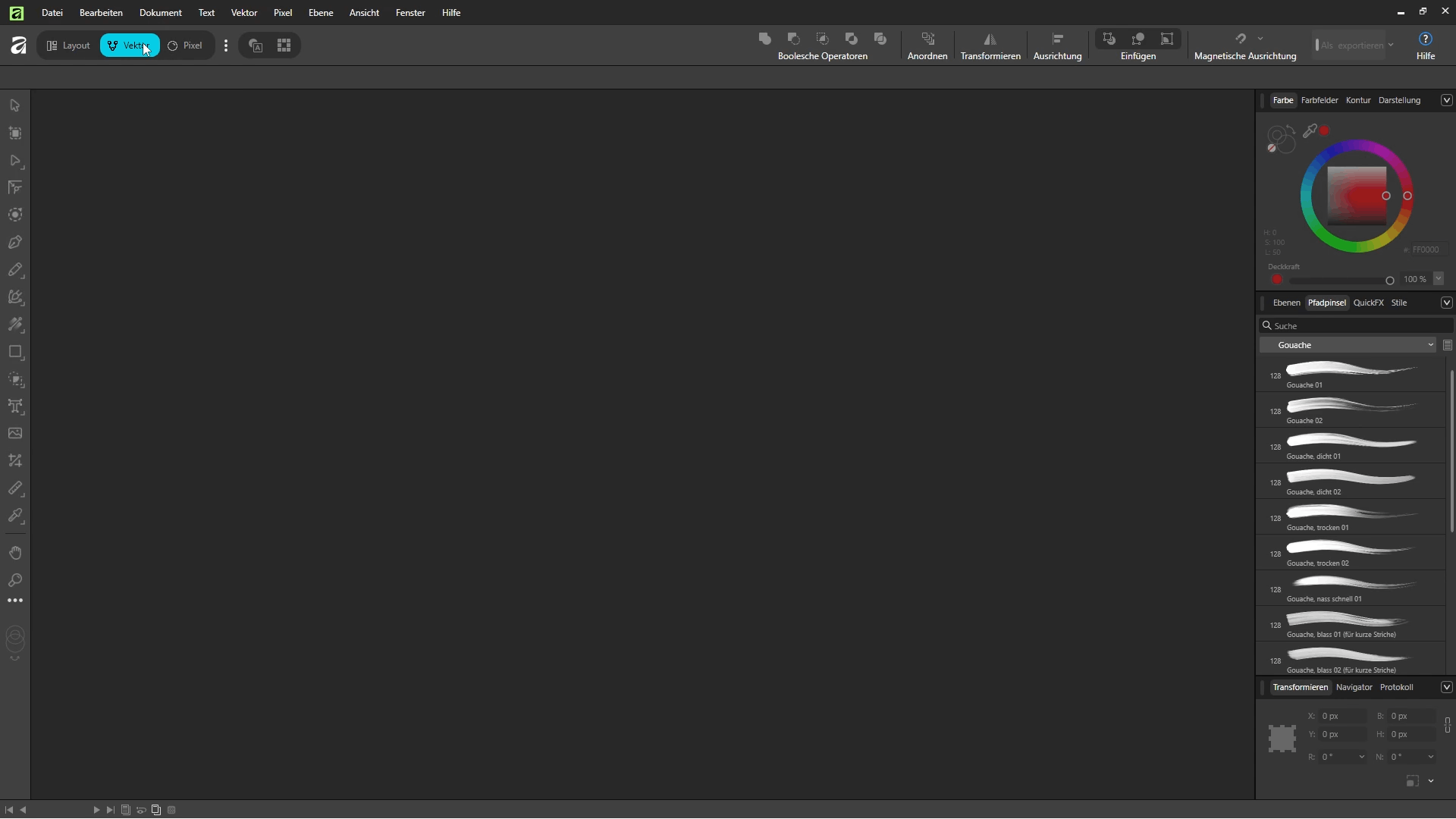Adjust the Deckkraft opacity slider
Image resolution: width=1456 pixels, height=819 pixels.
pyautogui.click(x=1340, y=281)
